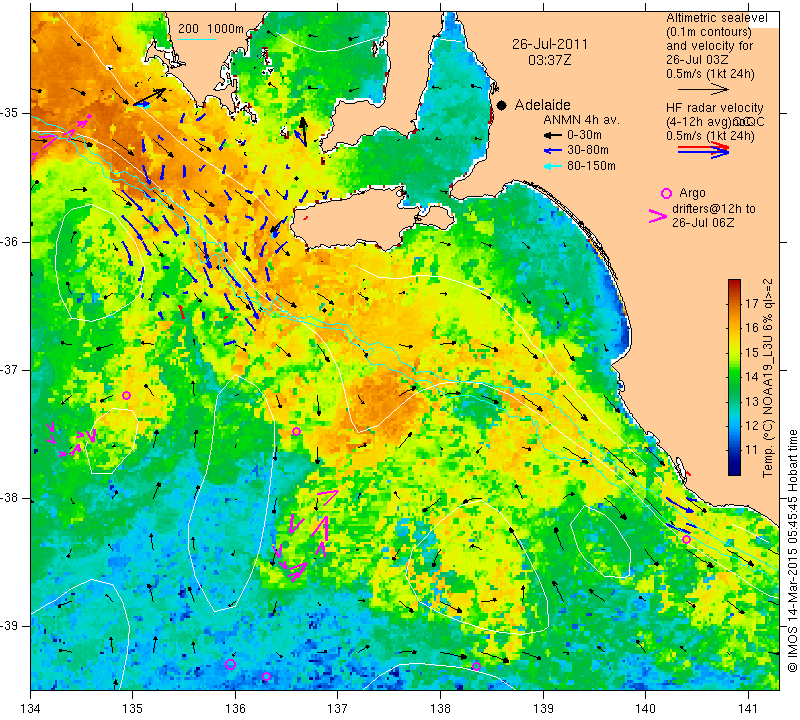Click the cyan bathymetry line legend sample
Viewport: 800px width, 720px height.
[x=196, y=38]
